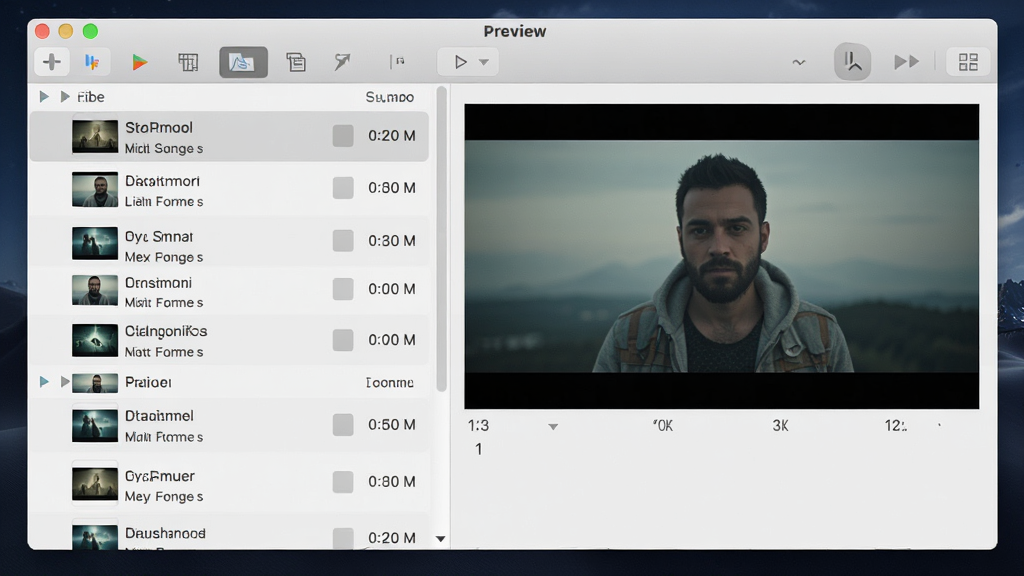
Task: Open the StoRmool thumbnail
Action: click(x=95, y=136)
